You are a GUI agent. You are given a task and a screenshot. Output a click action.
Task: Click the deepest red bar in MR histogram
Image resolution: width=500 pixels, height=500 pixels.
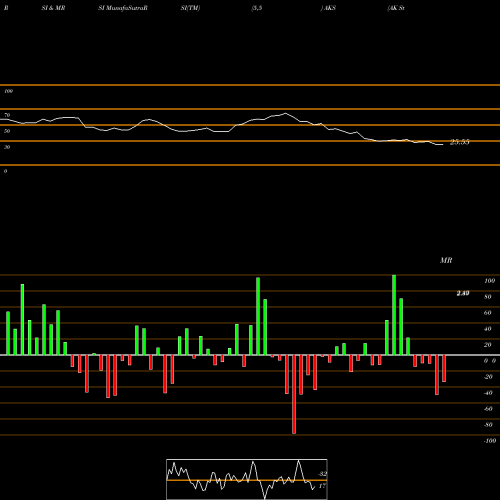tap(294, 394)
